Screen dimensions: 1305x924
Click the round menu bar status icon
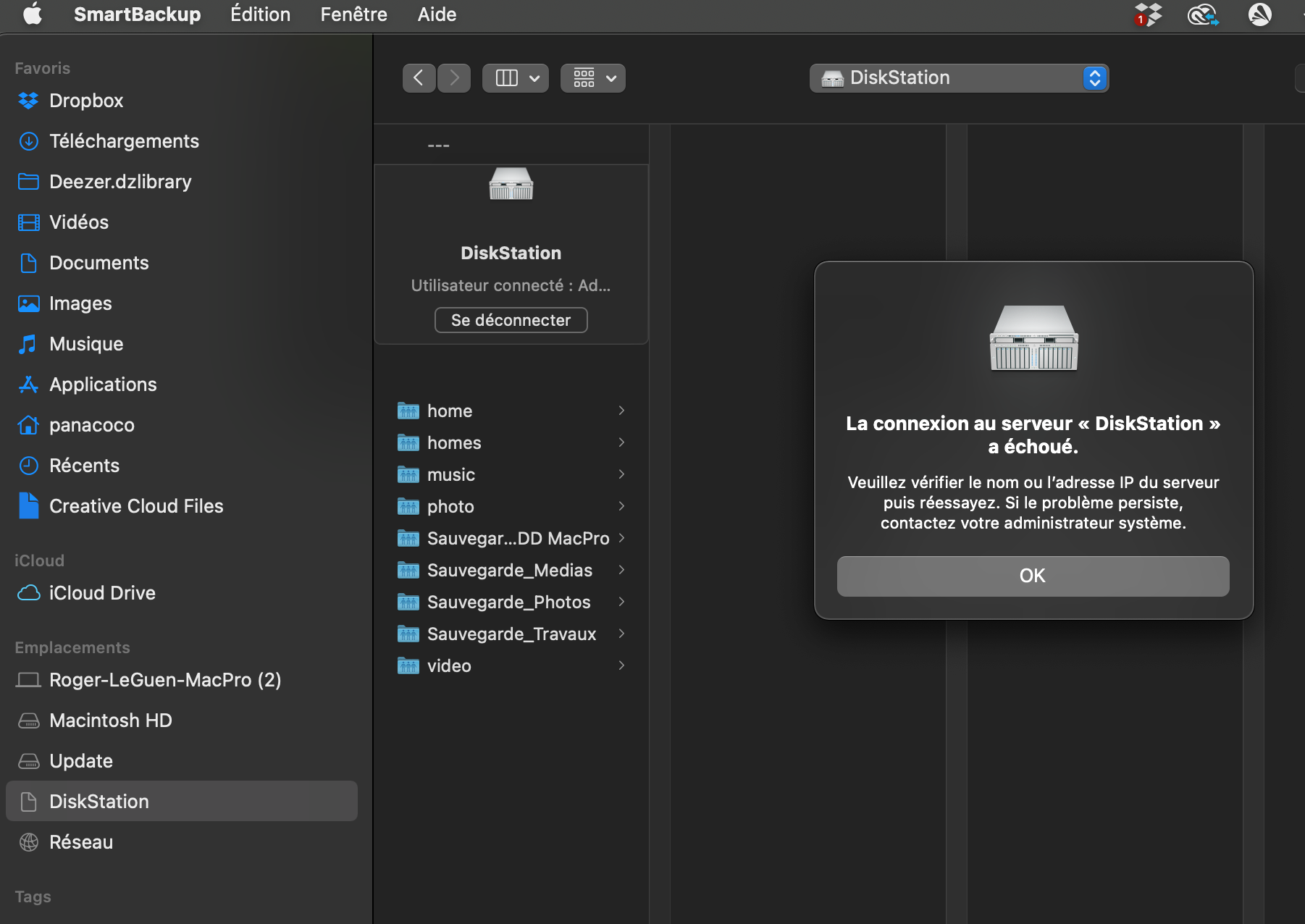(1260, 14)
